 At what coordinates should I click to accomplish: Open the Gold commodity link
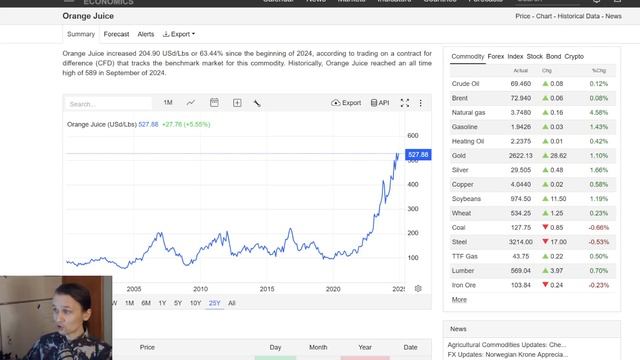click(x=458, y=156)
